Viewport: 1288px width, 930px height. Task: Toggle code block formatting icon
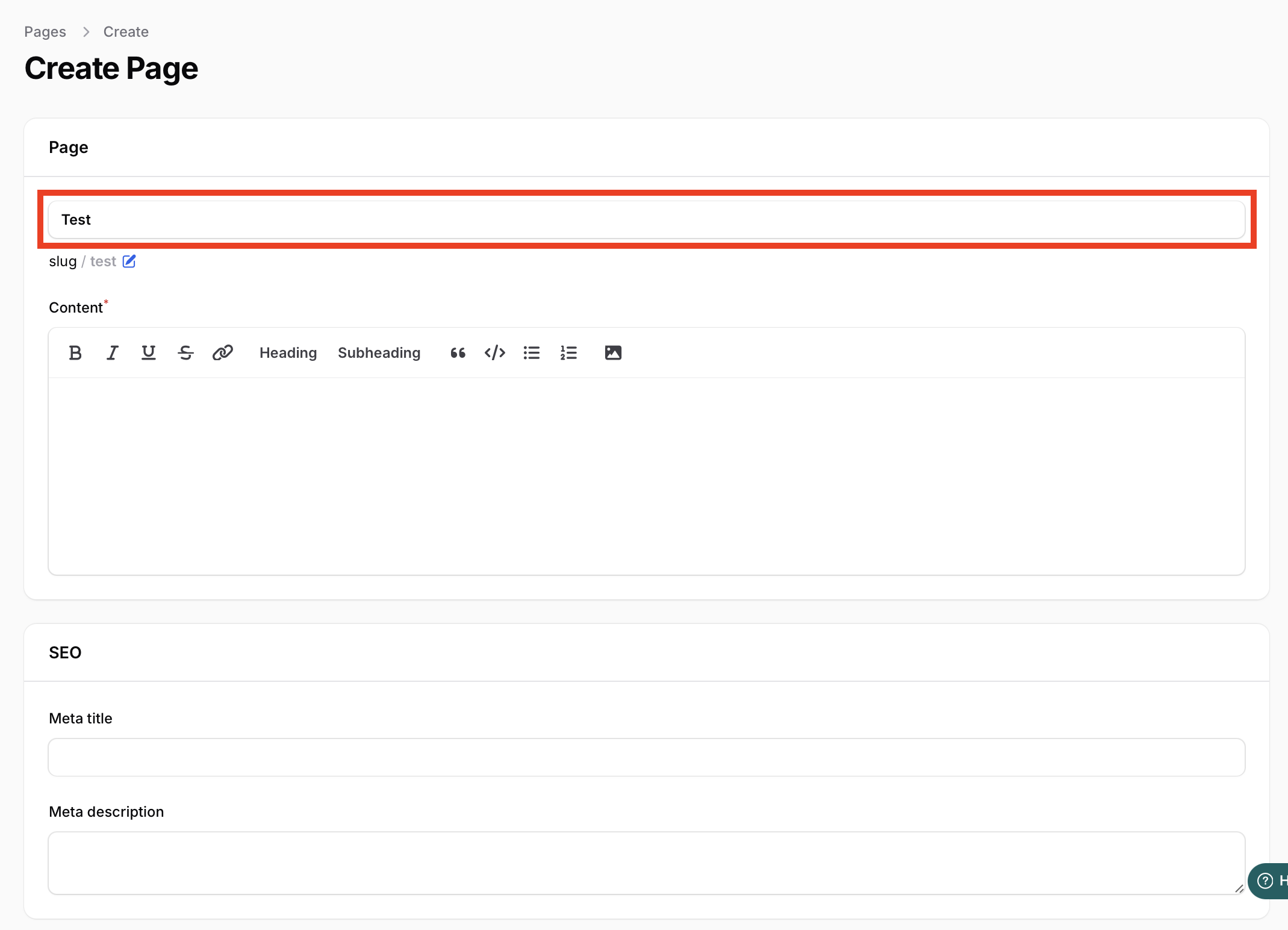point(495,353)
